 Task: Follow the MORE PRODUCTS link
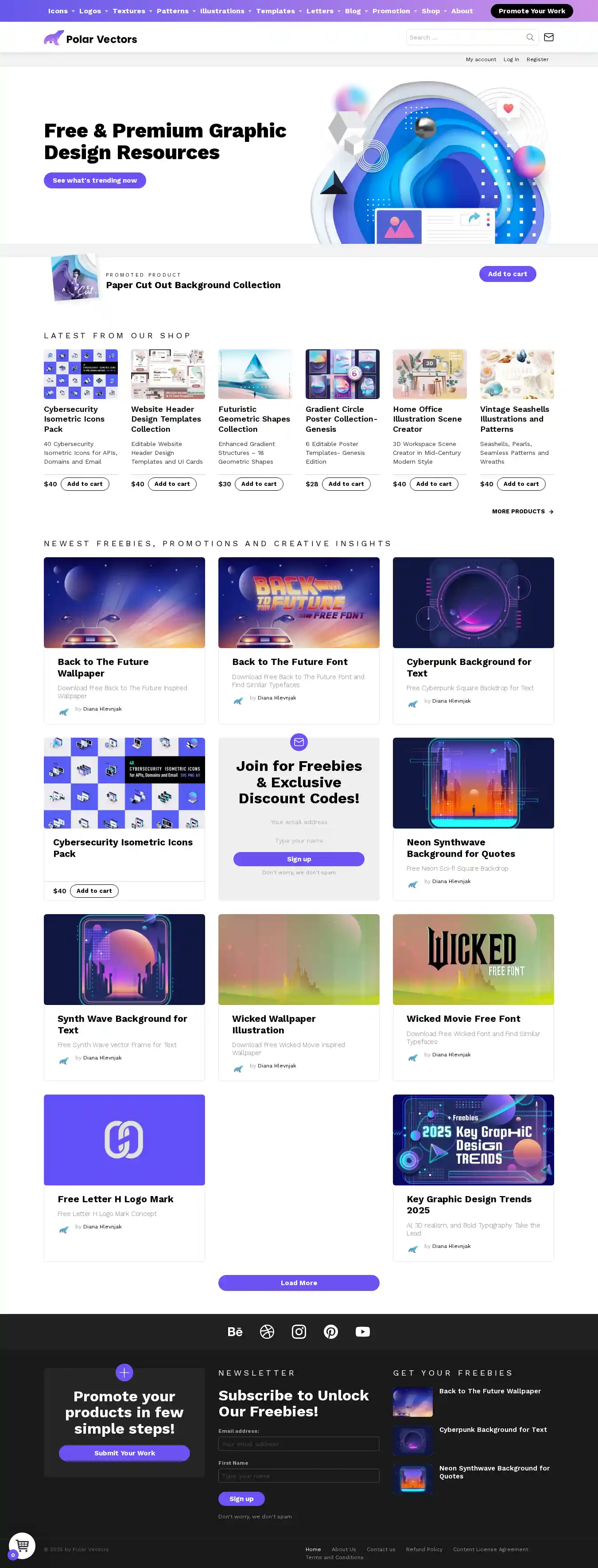coord(523,511)
